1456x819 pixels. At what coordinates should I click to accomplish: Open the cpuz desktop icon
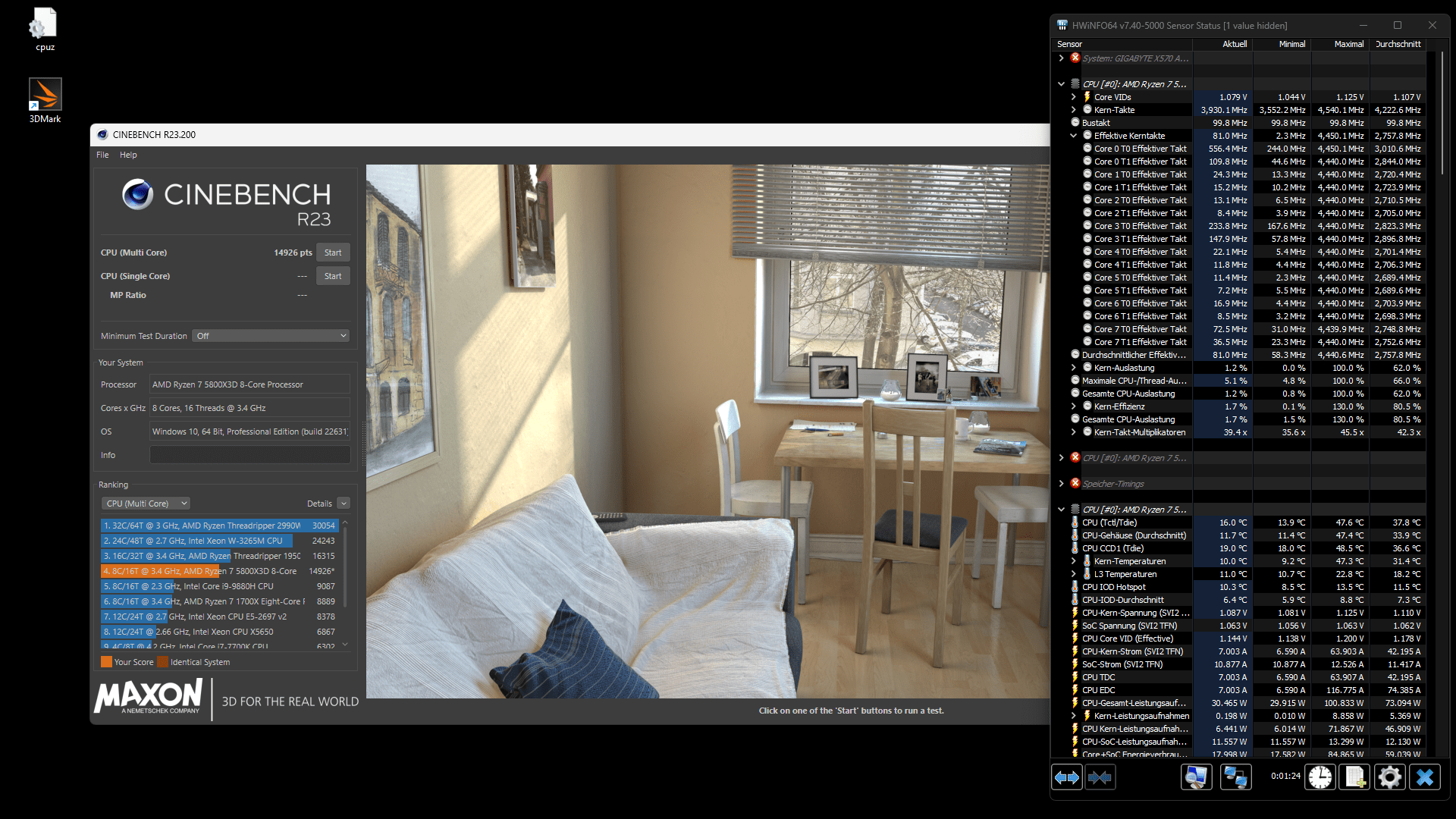[x=45, y=30]
